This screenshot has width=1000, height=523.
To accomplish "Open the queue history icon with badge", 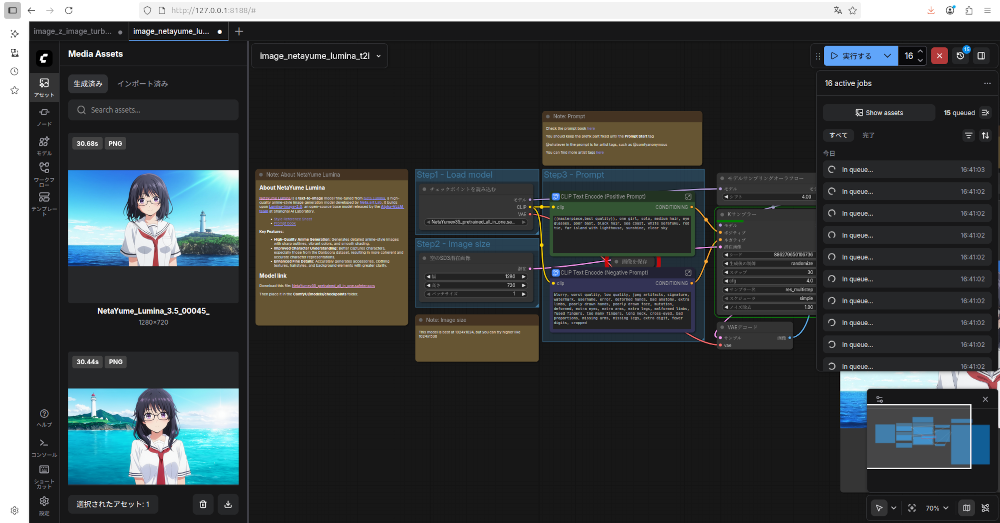I will pos(961,56).
